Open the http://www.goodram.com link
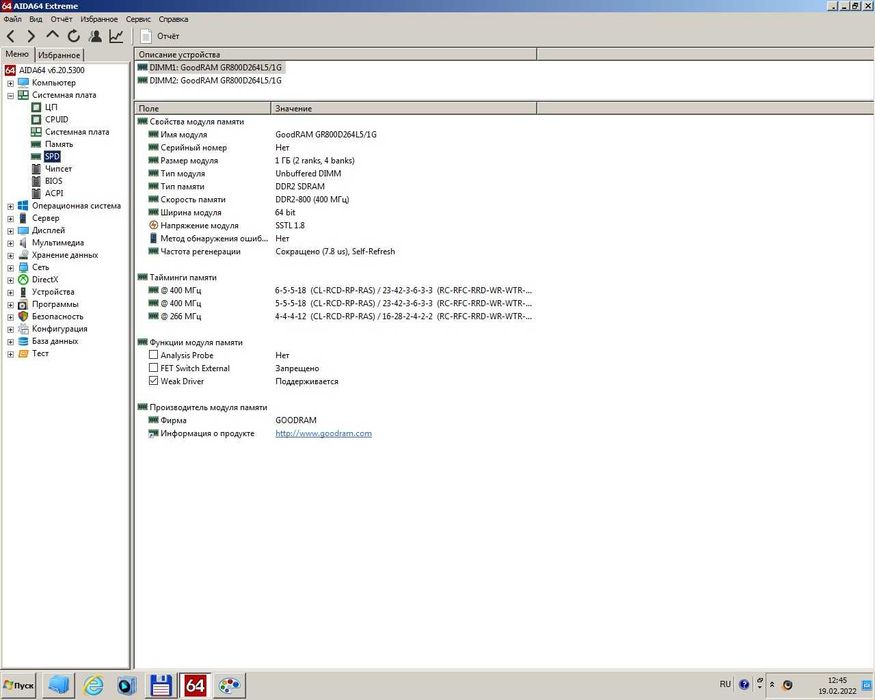 [x=324, y=434]
